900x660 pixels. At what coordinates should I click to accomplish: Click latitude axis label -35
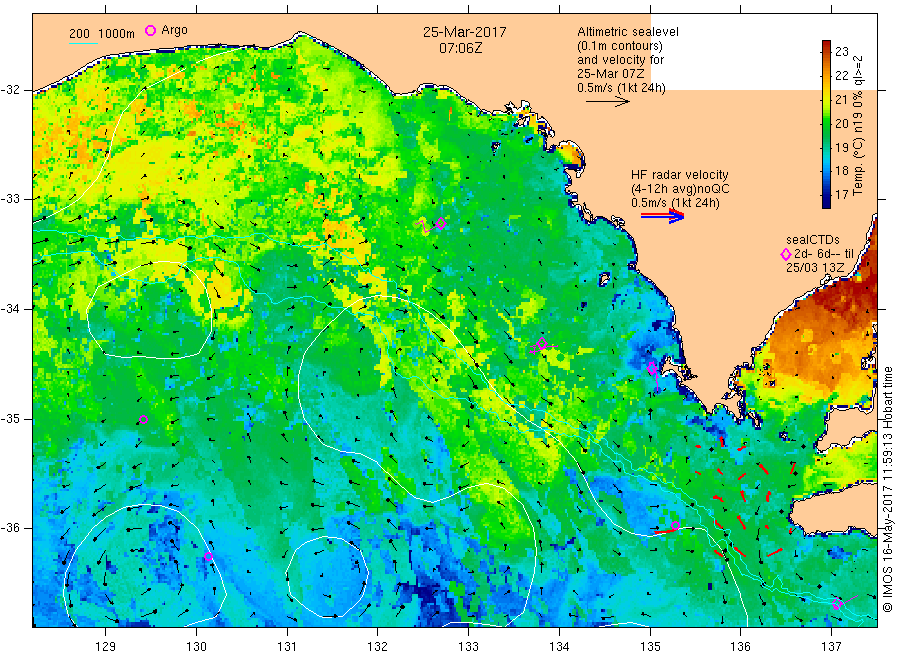tap(10, 418)
